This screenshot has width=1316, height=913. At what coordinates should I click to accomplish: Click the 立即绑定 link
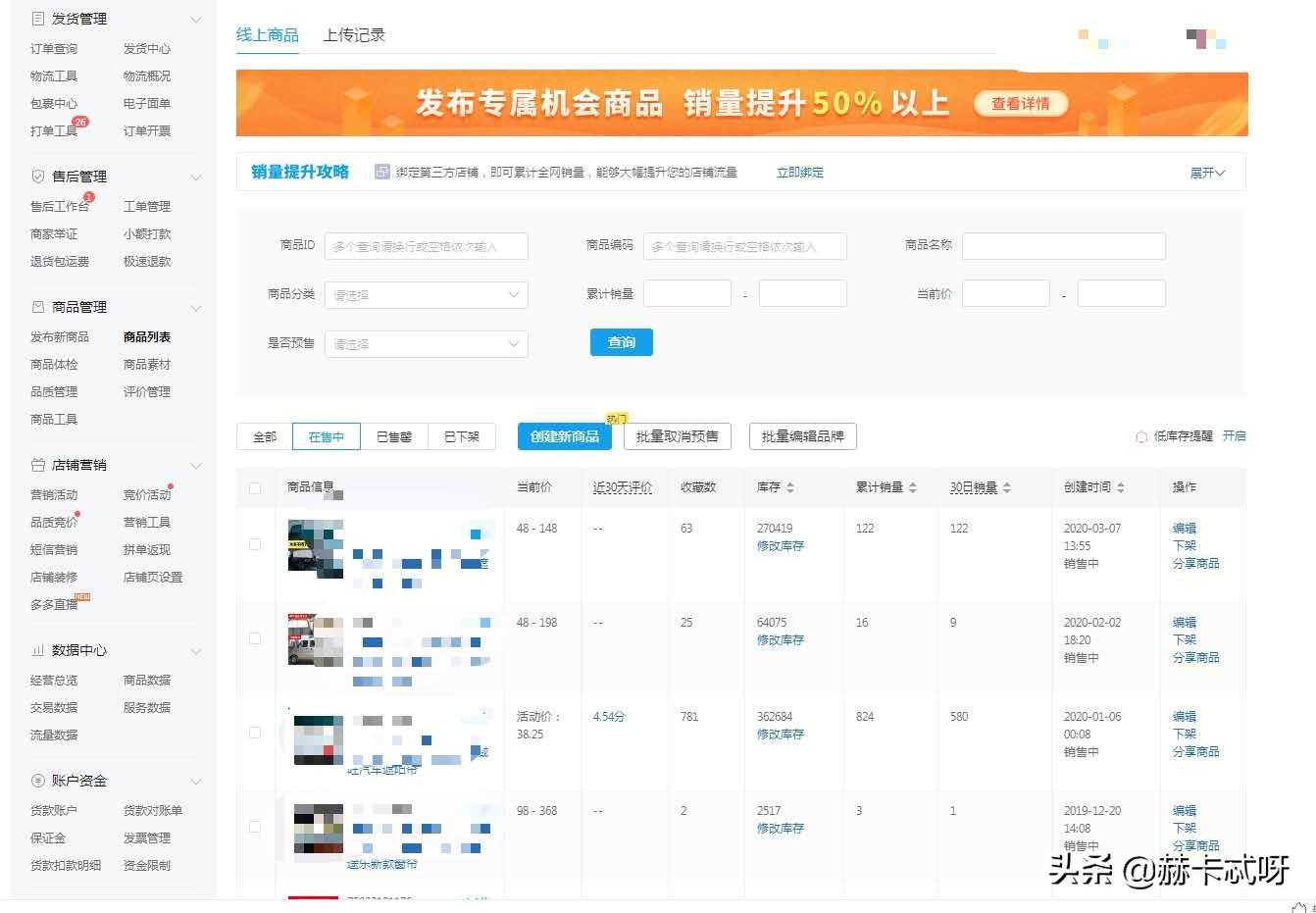click(799, 172)
